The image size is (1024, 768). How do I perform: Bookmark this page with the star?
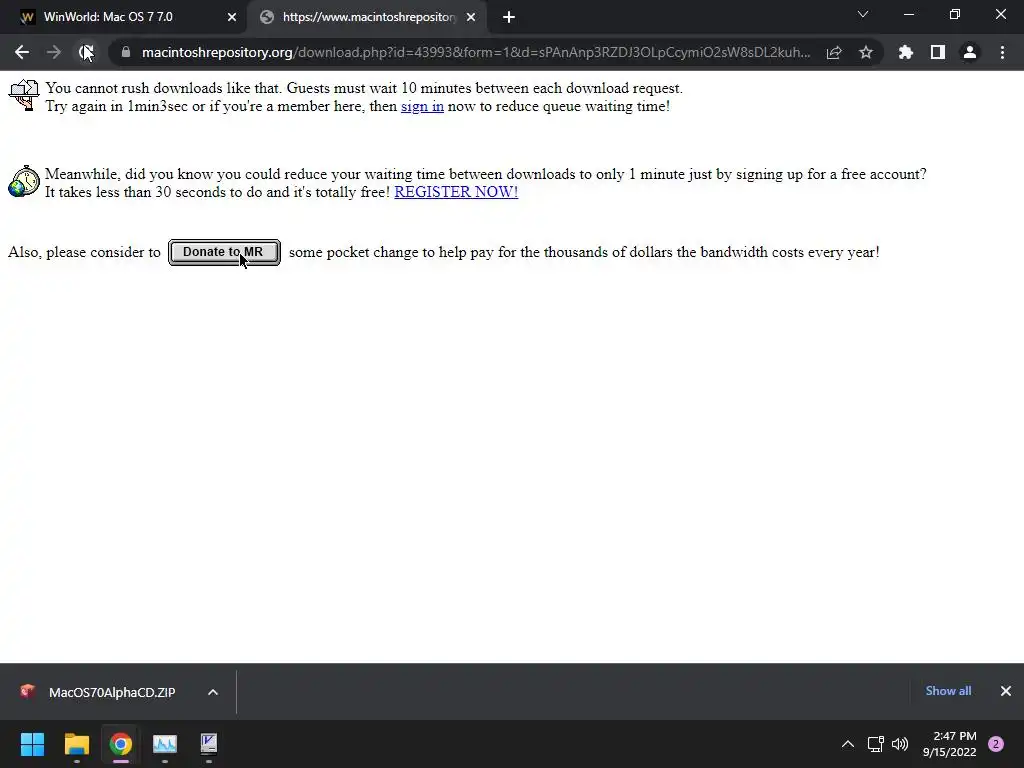tap(866, 52)
